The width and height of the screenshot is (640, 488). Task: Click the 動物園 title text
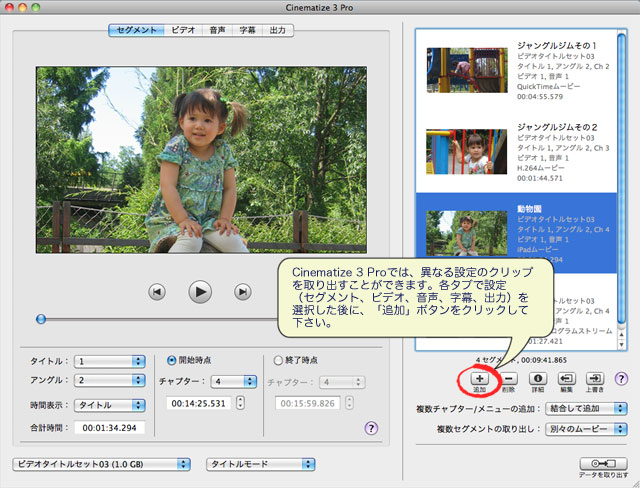point(529,209)
